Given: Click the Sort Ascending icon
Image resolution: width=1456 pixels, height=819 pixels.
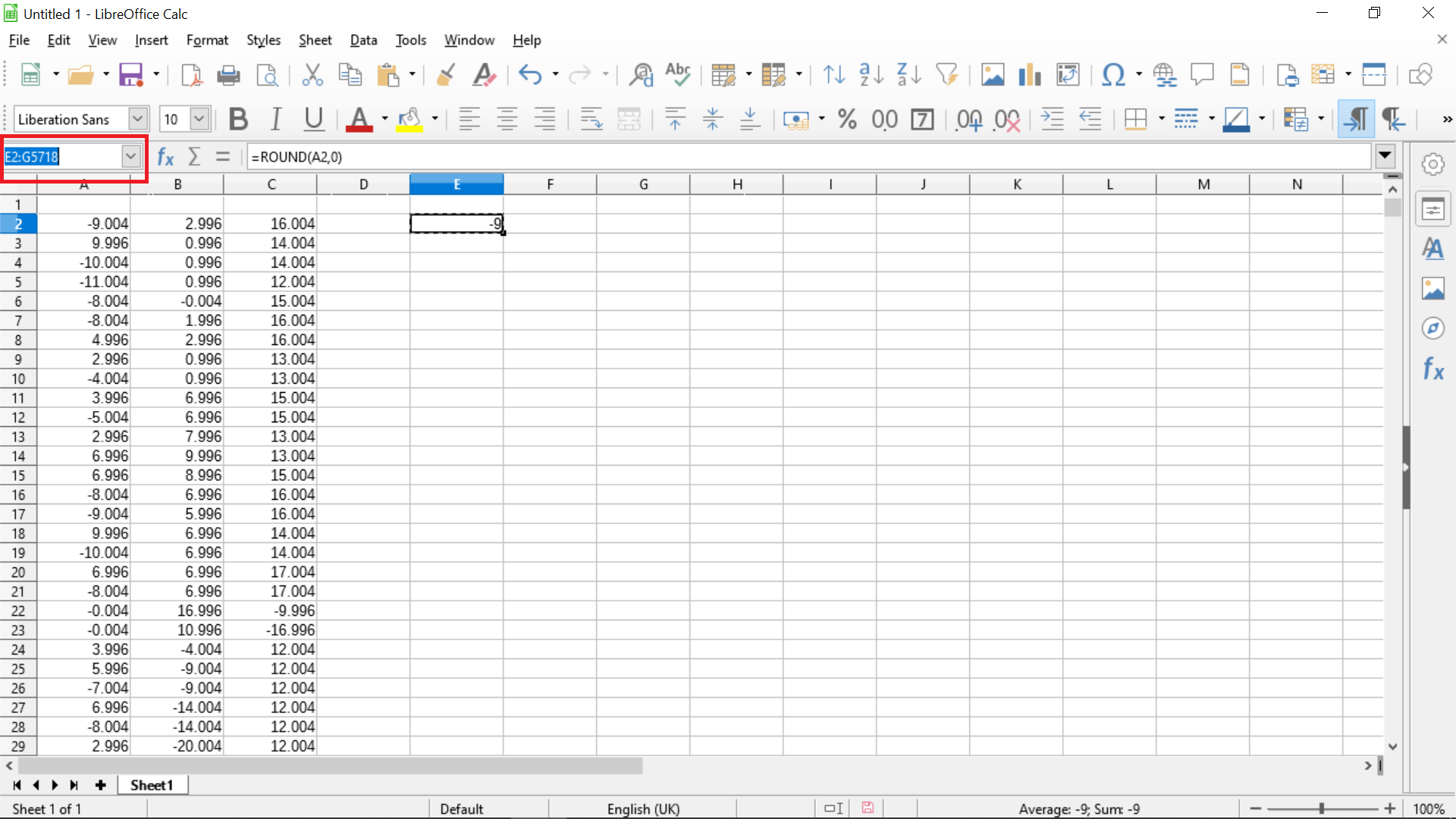Looking at the screenshot, I should [x=871, y=74].
